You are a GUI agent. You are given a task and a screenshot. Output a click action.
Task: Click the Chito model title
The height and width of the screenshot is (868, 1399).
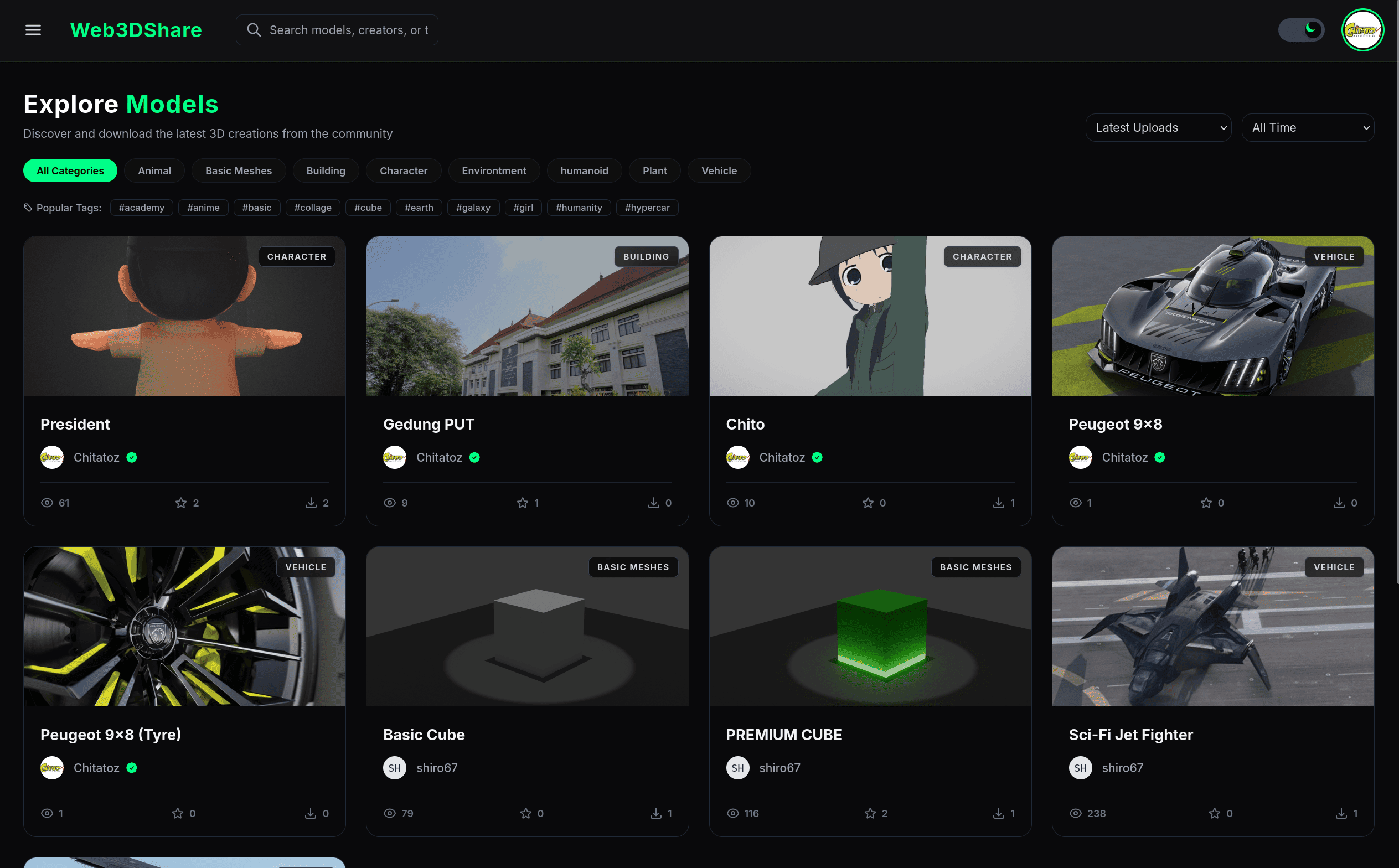(745, 424)
